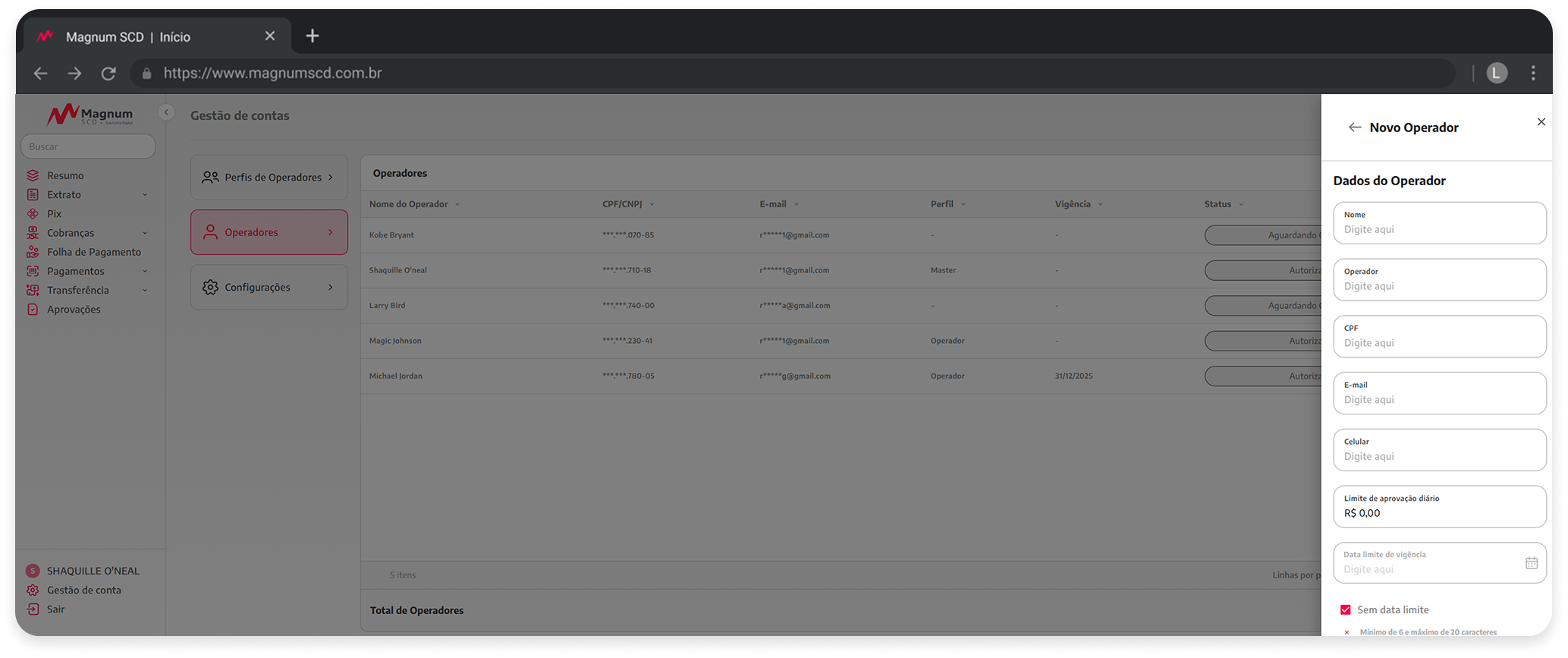Select the Pagamentos menu item

[x=76, y=271]
